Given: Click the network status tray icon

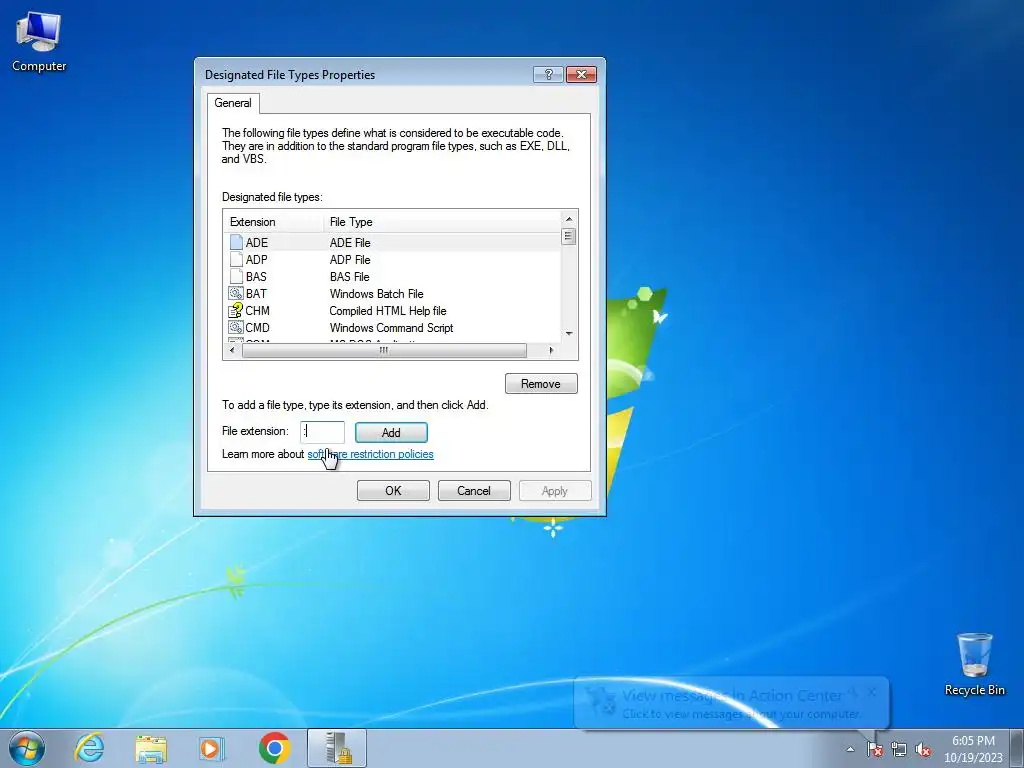Looking at the screenshot, I should (899, 749).
